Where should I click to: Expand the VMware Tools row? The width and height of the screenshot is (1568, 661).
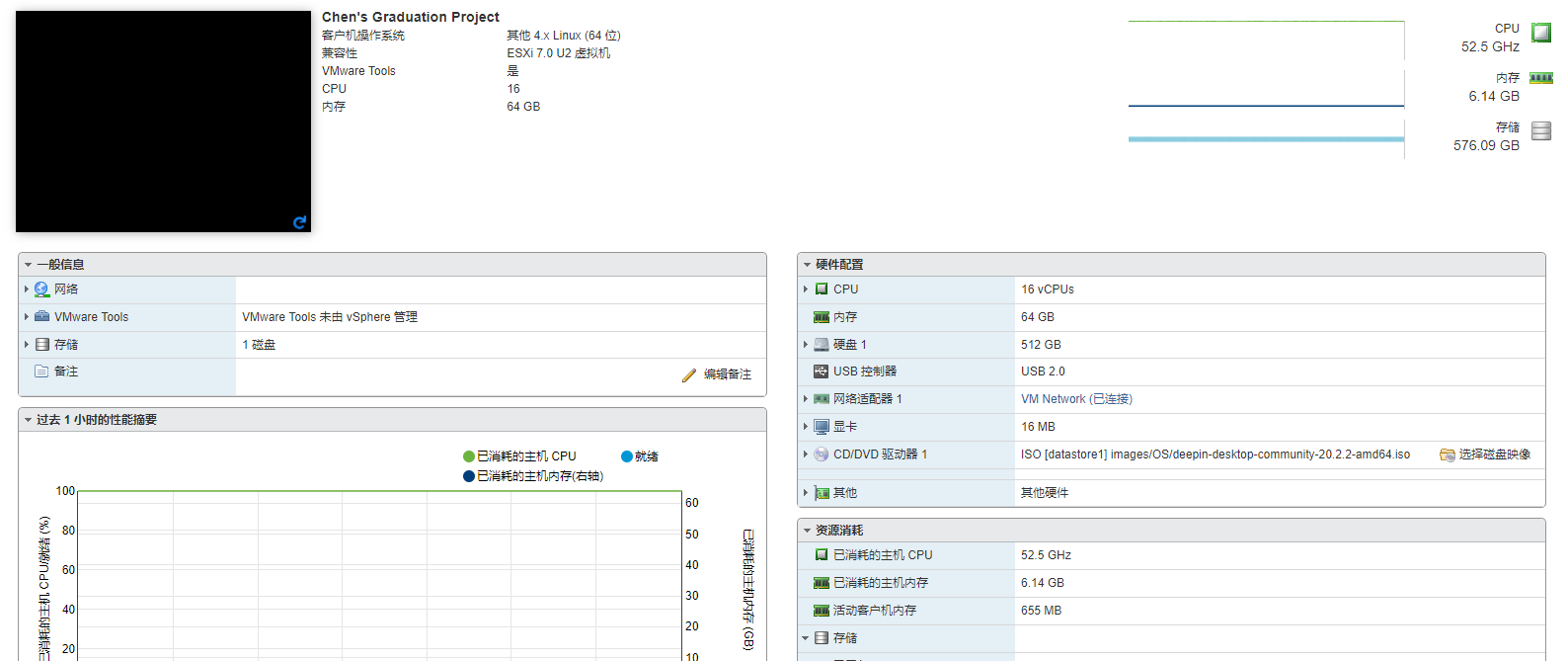coord(27,317)
